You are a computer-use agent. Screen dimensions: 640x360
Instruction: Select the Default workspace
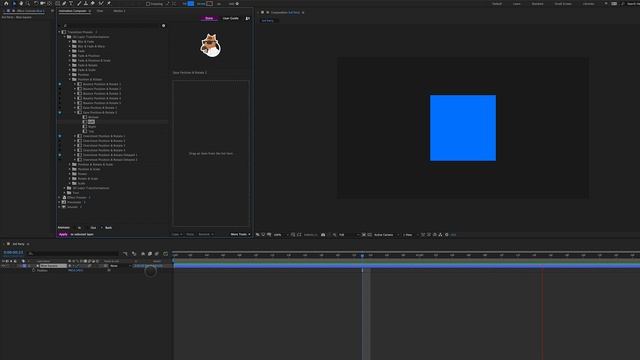[497, 4]
